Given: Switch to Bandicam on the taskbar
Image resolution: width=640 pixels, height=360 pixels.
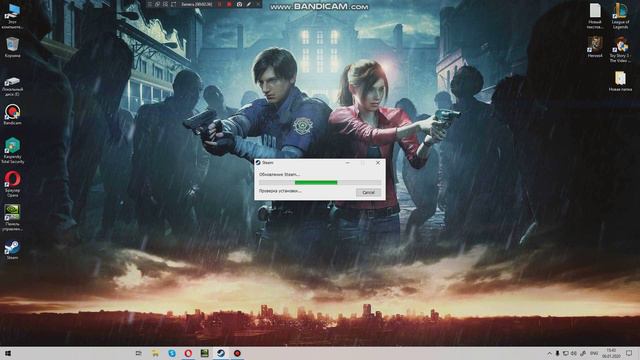Looking at the screenshot, I should tap(237, 353).
